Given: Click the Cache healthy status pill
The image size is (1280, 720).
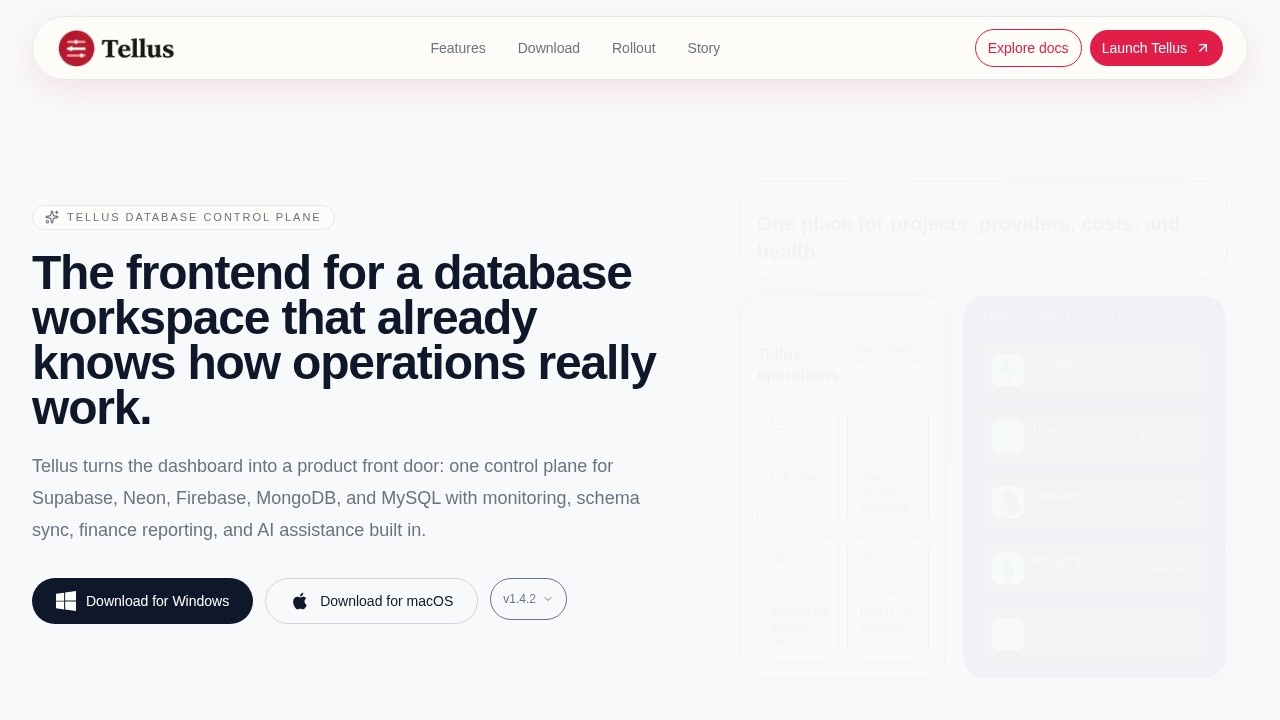Looking at the screenshot, I should (888, 349).
